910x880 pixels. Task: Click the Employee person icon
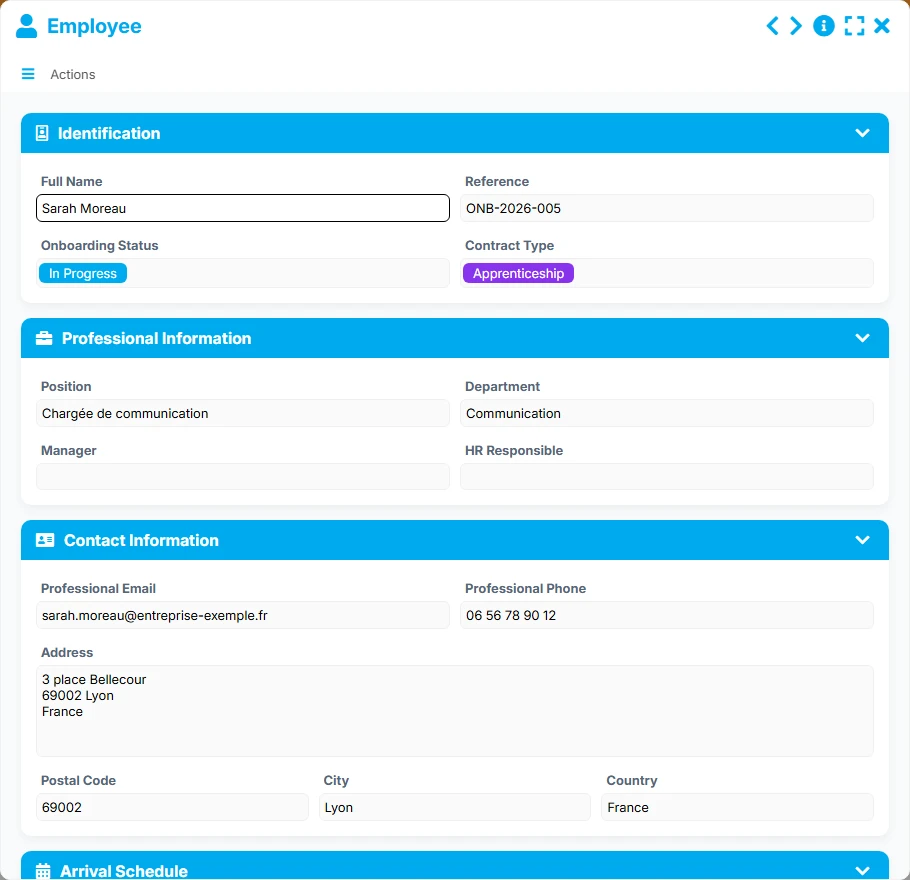[26, 26]
